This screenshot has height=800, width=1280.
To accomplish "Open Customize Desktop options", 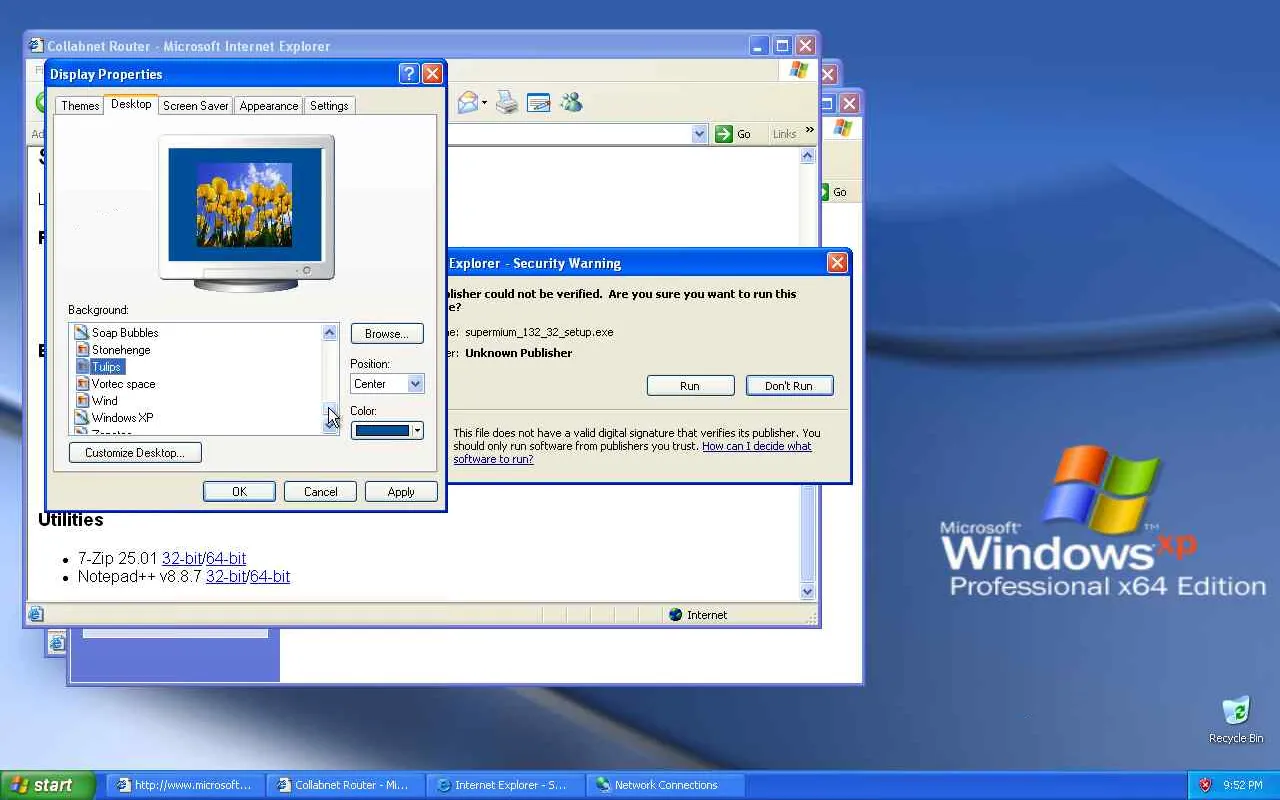I will point(135,453).
